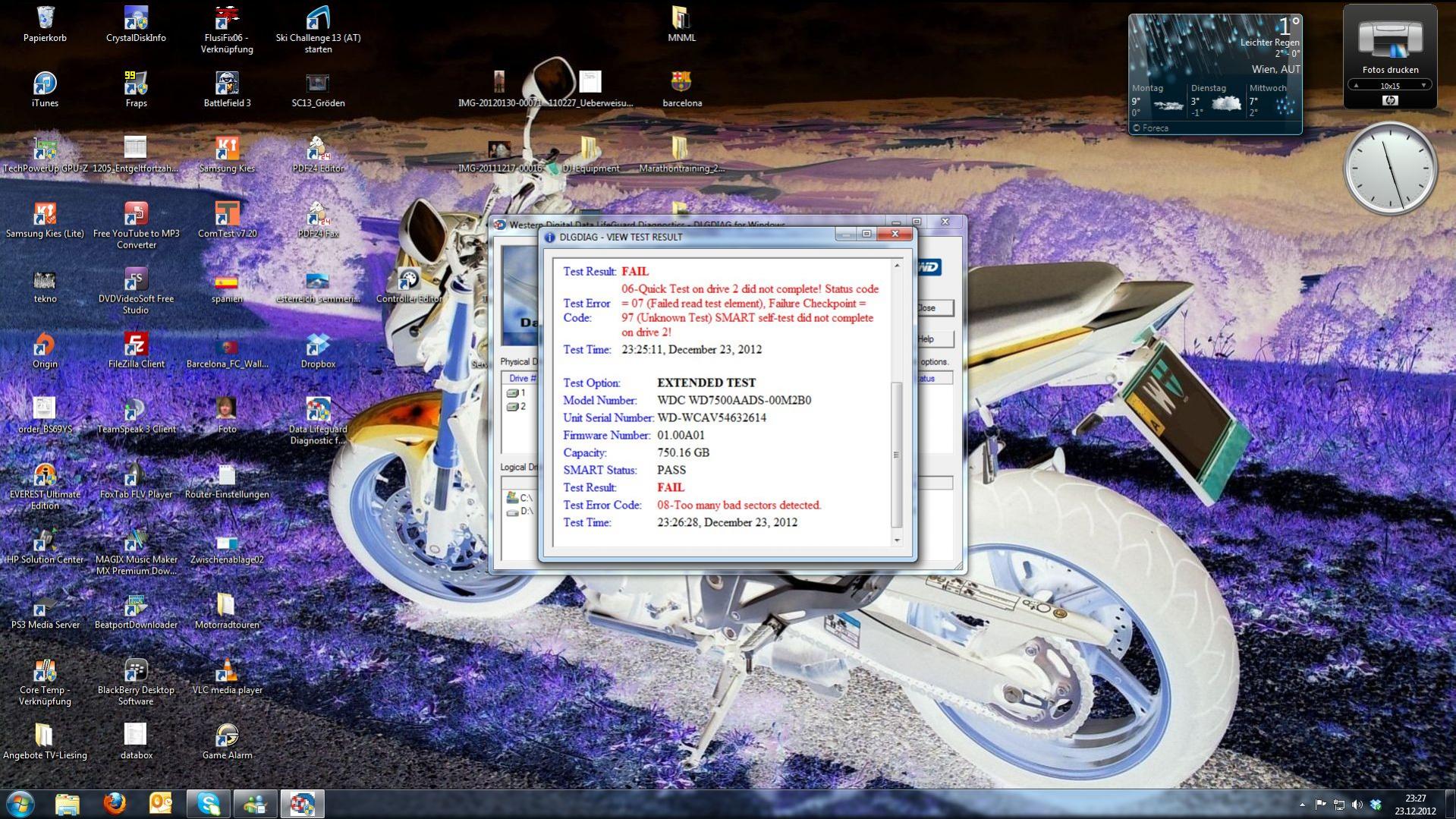This screenshot has height=819, width=1456.
Task: Click the previous-size arrow beside 10x15 in the print gadget
Action: 1357,86
